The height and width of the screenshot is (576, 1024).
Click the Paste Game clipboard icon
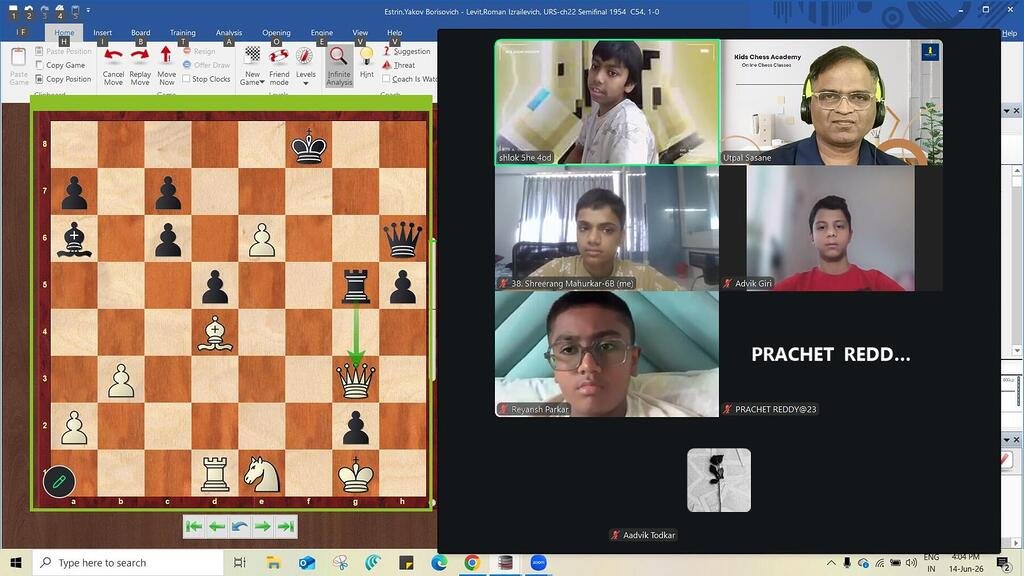point(18,57)
